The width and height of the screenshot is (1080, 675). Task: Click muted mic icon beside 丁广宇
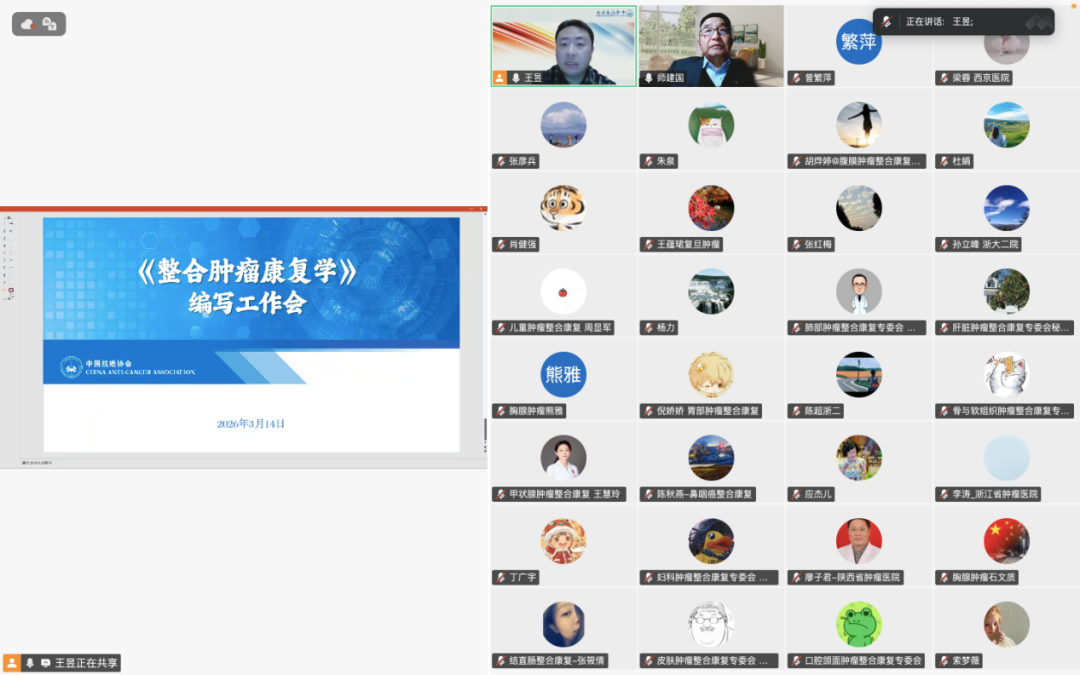tap(501, 577)
